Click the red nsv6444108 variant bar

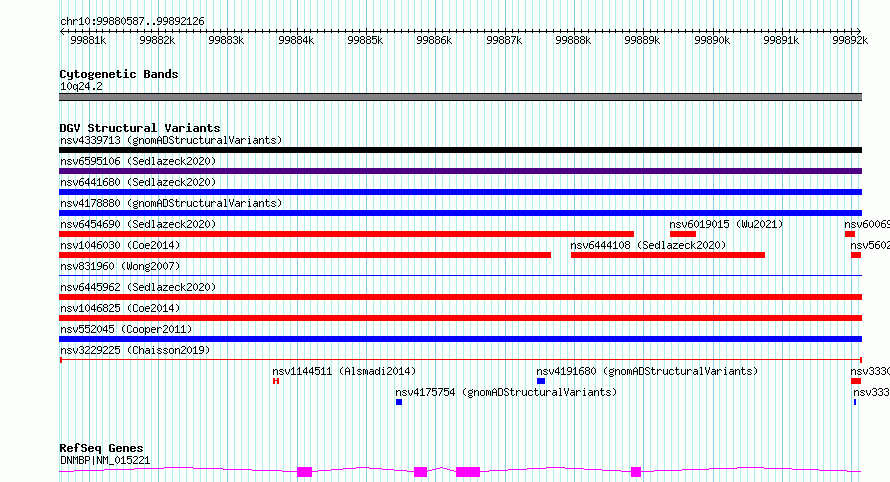pyautogui.click(x=668, y=255)
